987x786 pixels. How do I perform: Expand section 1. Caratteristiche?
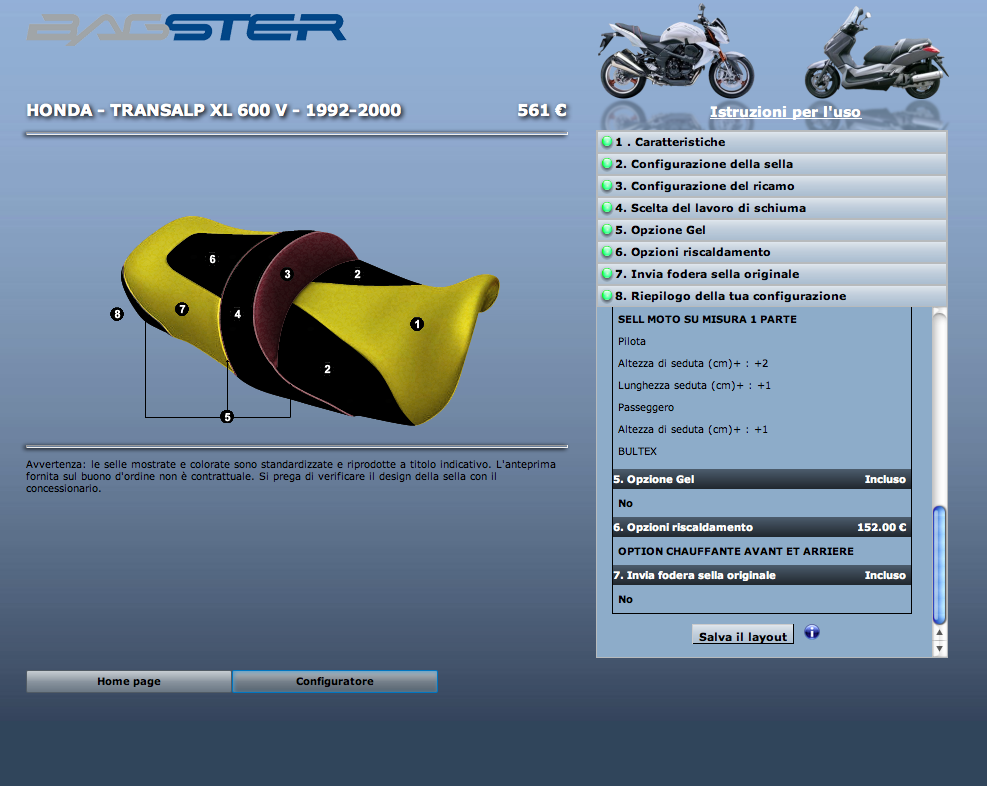point(771,142)
